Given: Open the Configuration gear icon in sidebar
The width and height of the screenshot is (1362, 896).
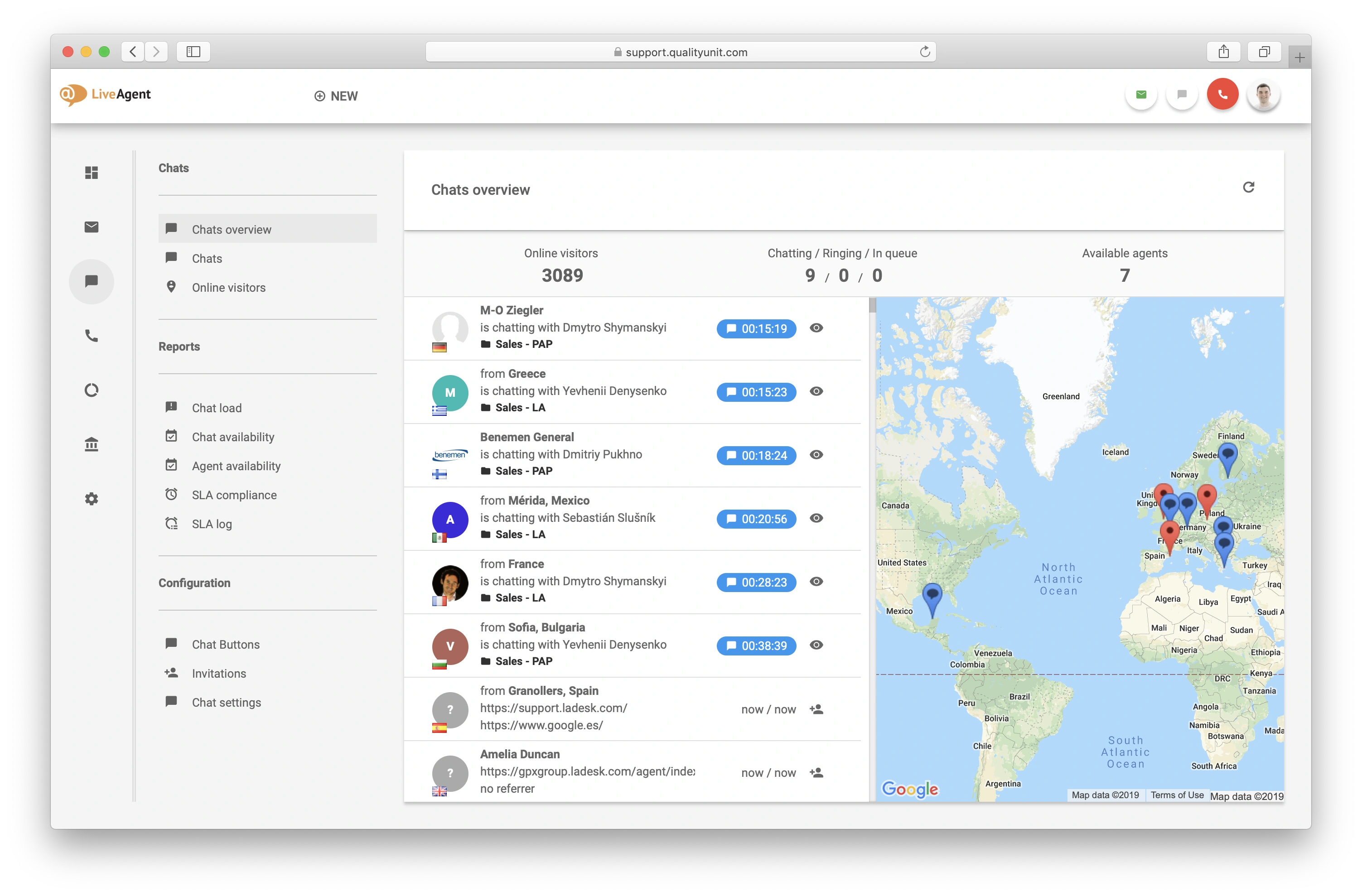Looking at the screenshot, I should pyautogui.click(x=92, y=498).
